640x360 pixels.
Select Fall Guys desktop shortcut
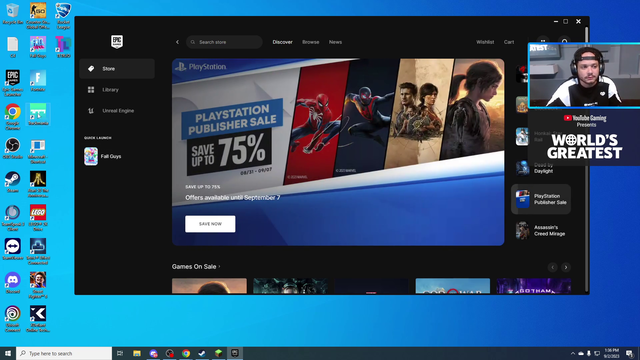38,47
